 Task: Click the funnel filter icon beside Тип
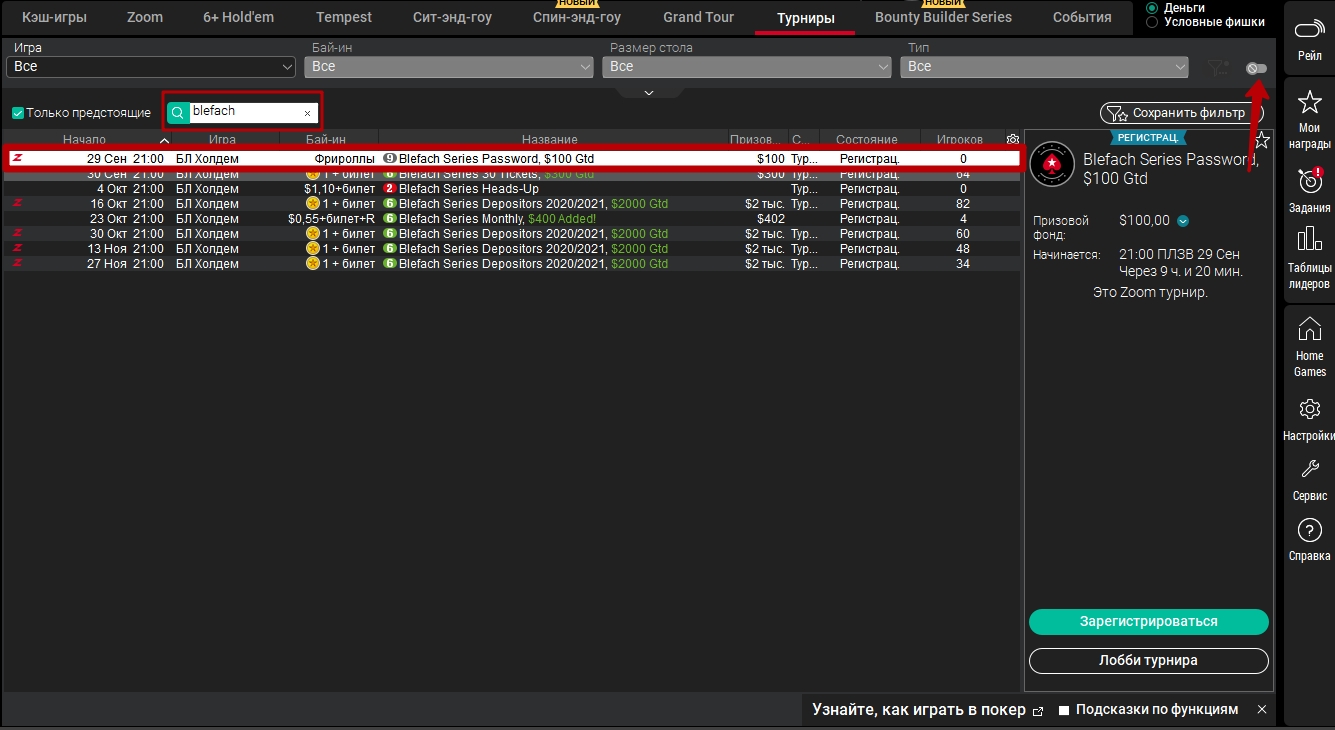click(1217, 67)
